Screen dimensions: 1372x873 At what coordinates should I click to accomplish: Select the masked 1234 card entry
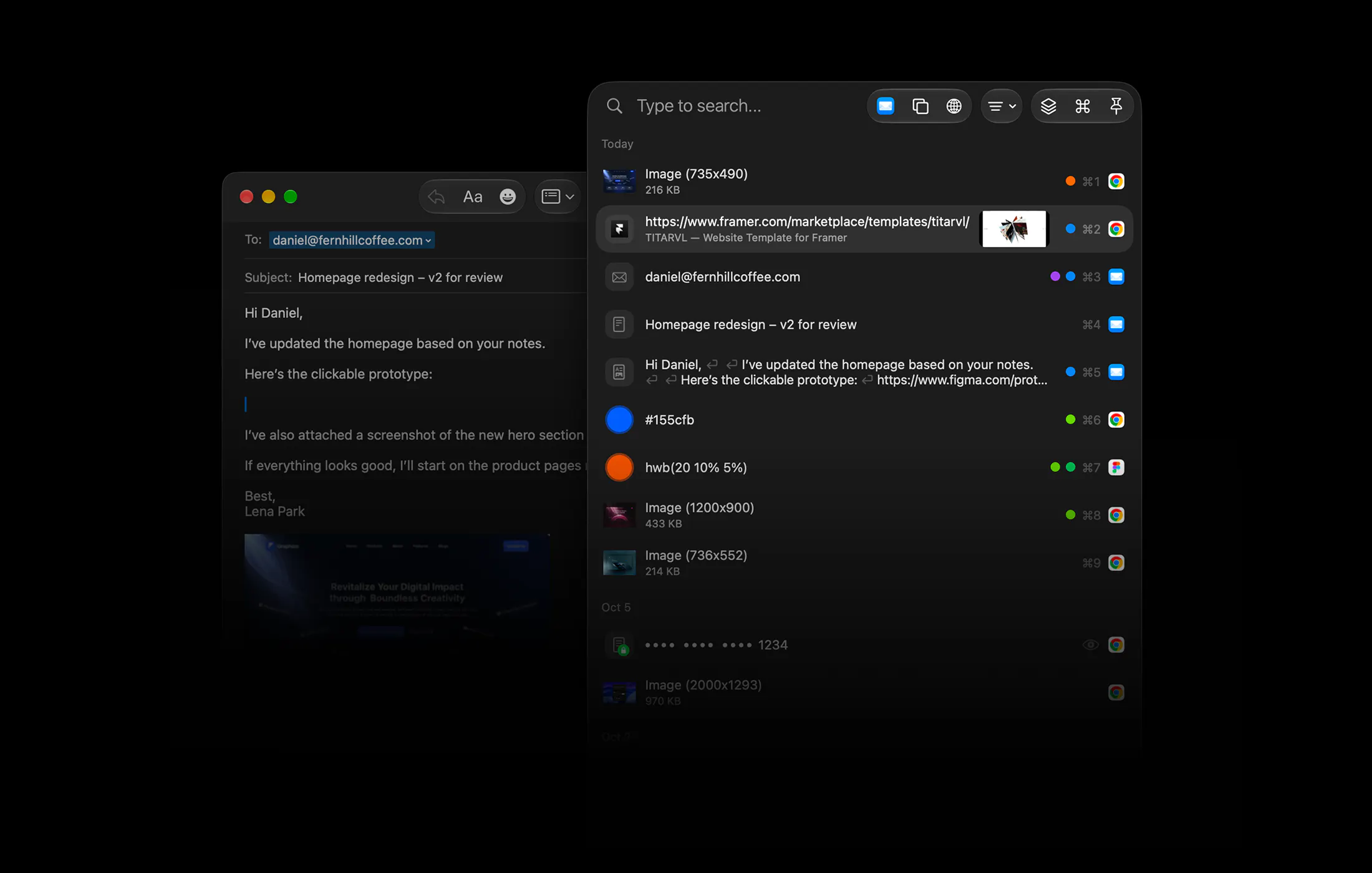click(x=864, y=645)
